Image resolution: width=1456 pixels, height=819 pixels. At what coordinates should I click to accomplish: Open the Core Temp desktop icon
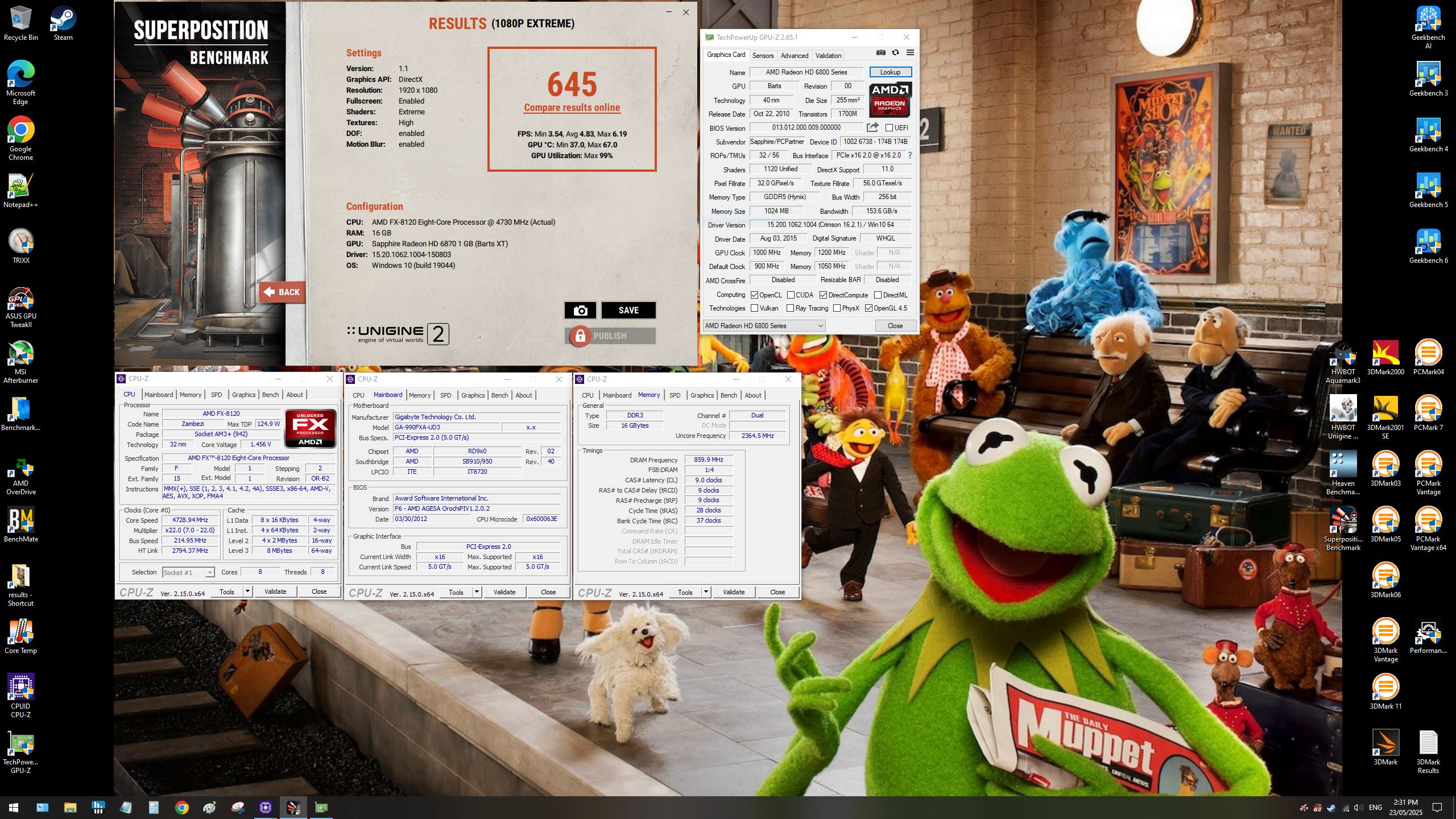click(21, 636)
